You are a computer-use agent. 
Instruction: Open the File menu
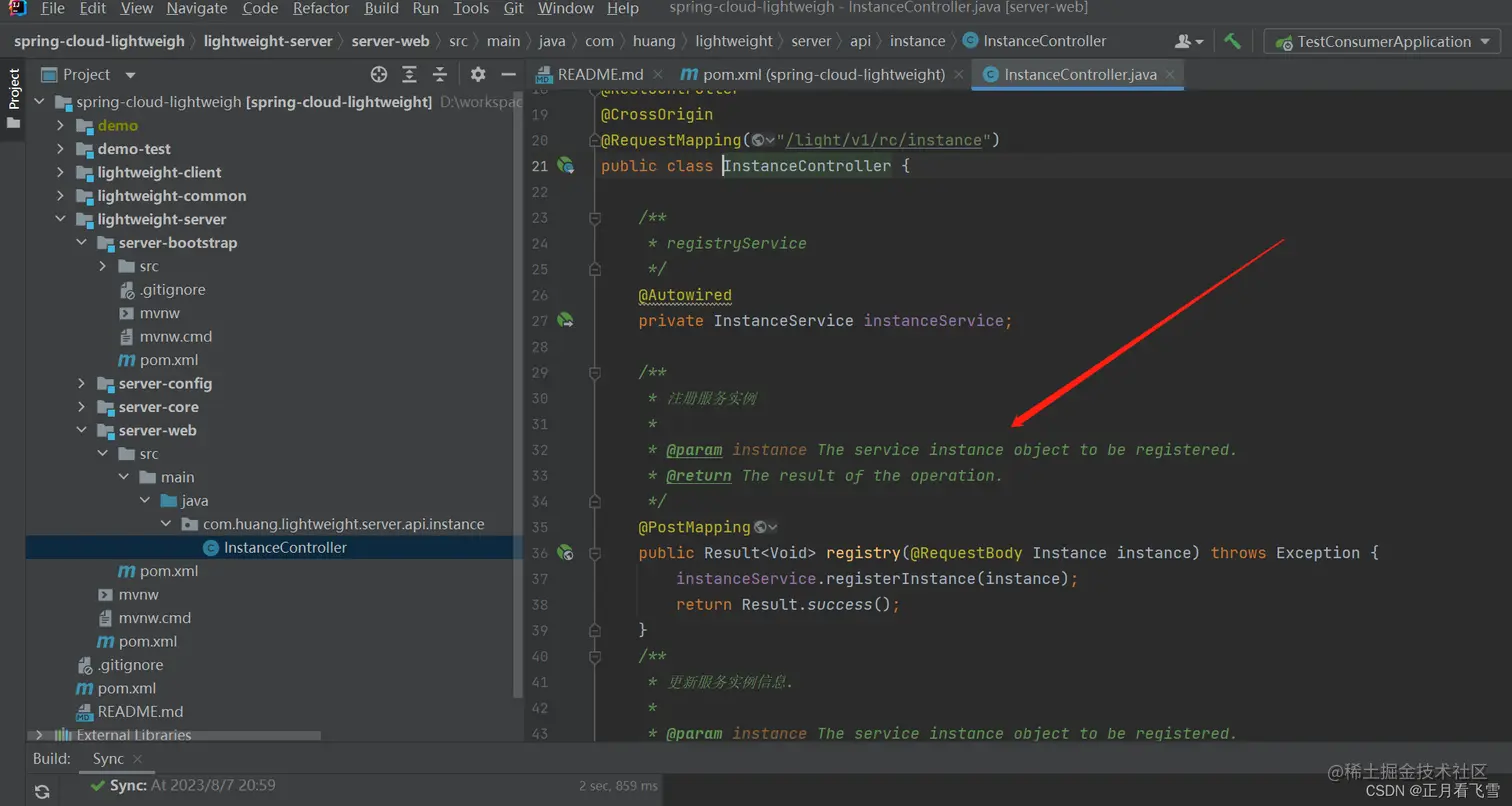click(52, 8)
